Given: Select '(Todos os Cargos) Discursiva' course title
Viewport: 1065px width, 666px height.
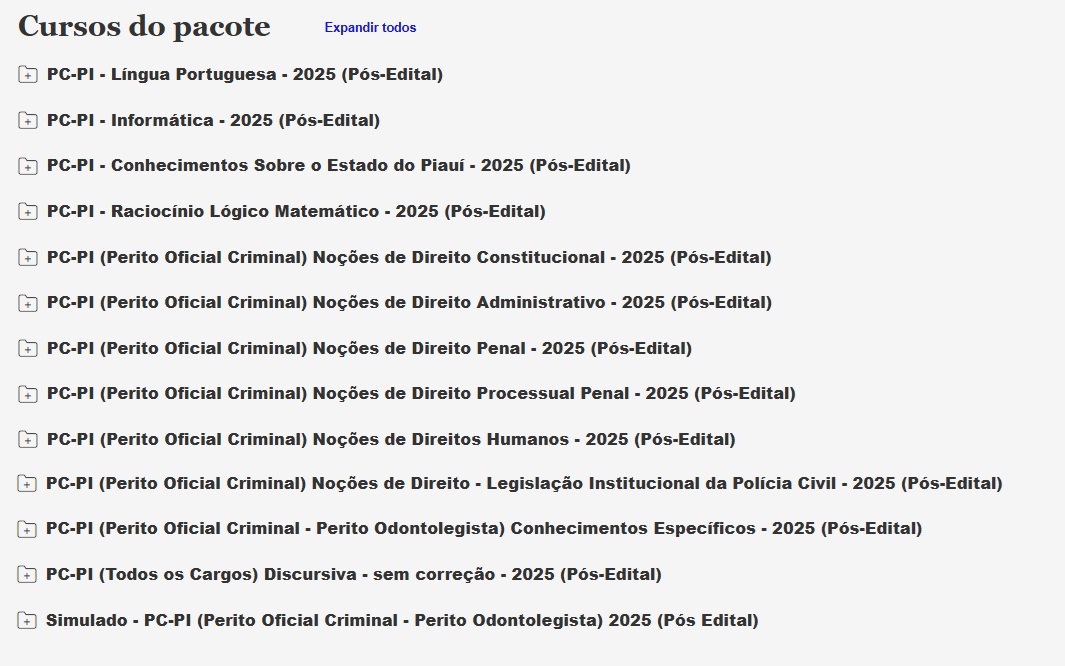Looking at the screenshot, I should (353, 574).
